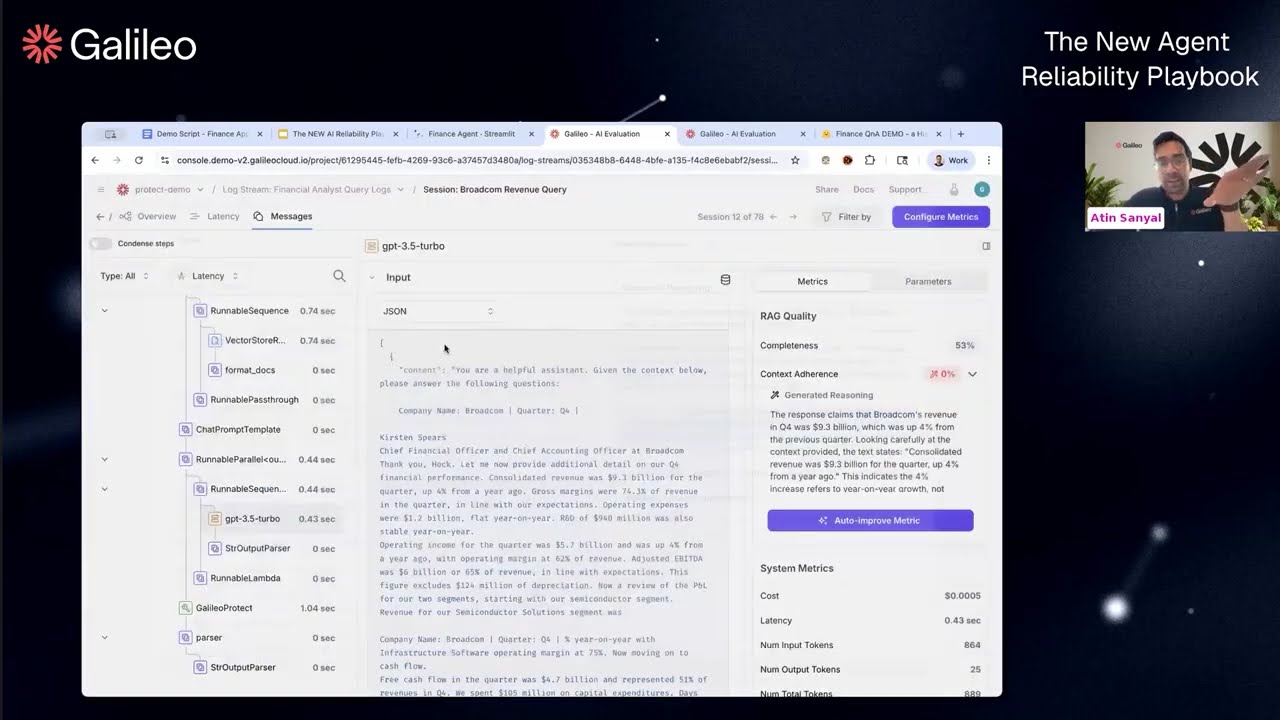Click the Cost $0.0005 value
Image resolution: width=1280 pixels, height=720 pixels.
962,596
